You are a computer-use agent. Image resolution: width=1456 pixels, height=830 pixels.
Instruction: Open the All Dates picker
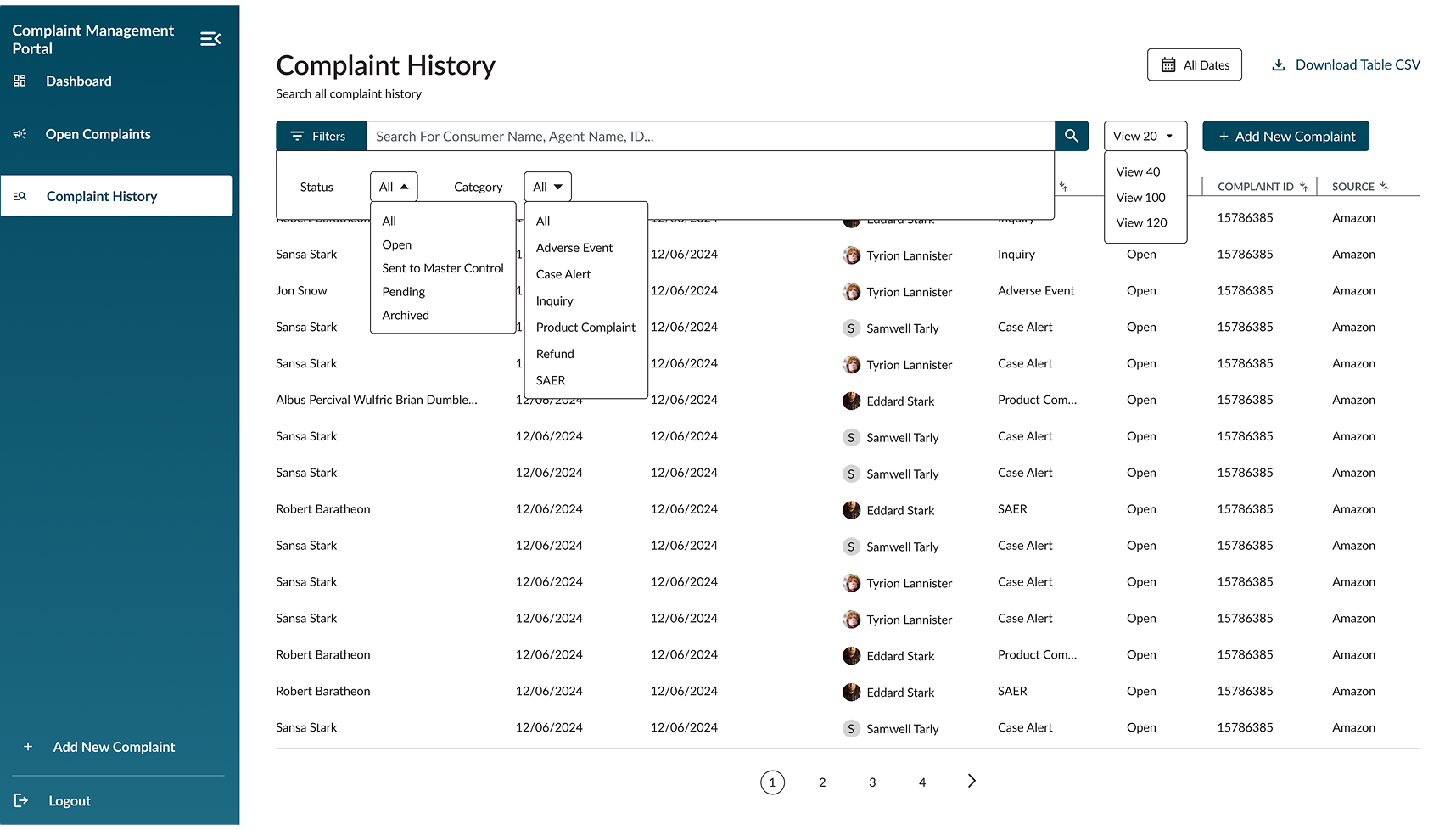tap(1194, 64)
